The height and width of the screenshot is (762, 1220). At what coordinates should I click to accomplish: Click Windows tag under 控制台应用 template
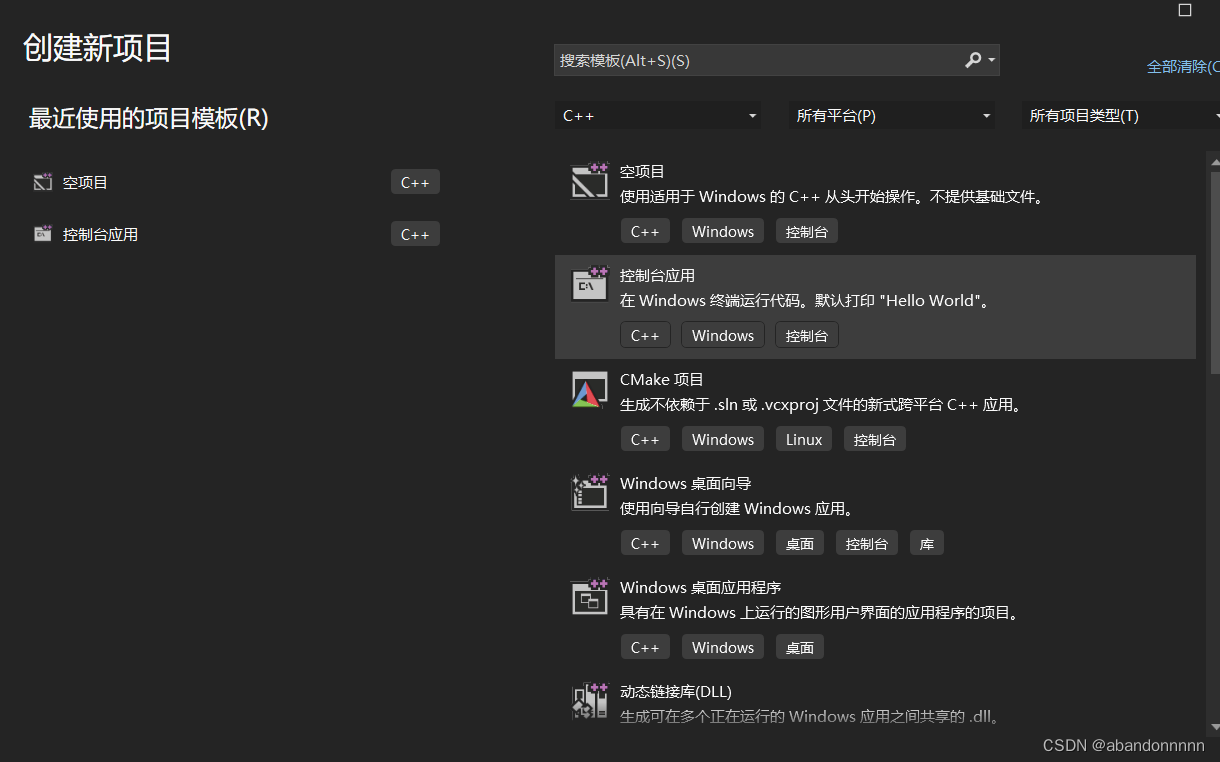[723, 335]
